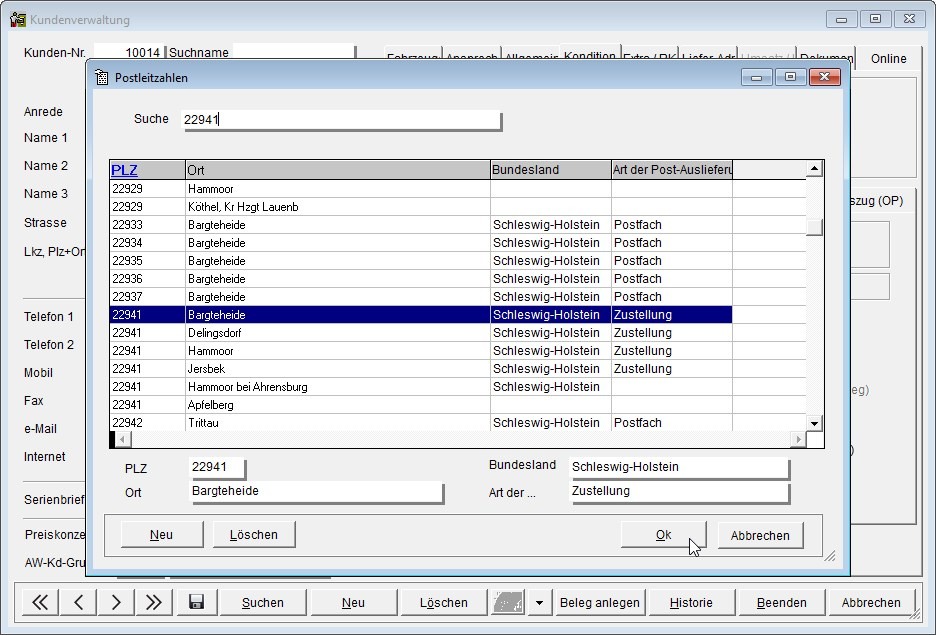The height and width of the screenshot is (635, 936).
Task: Select the Apfelberg row
Action: click(421, 405)
